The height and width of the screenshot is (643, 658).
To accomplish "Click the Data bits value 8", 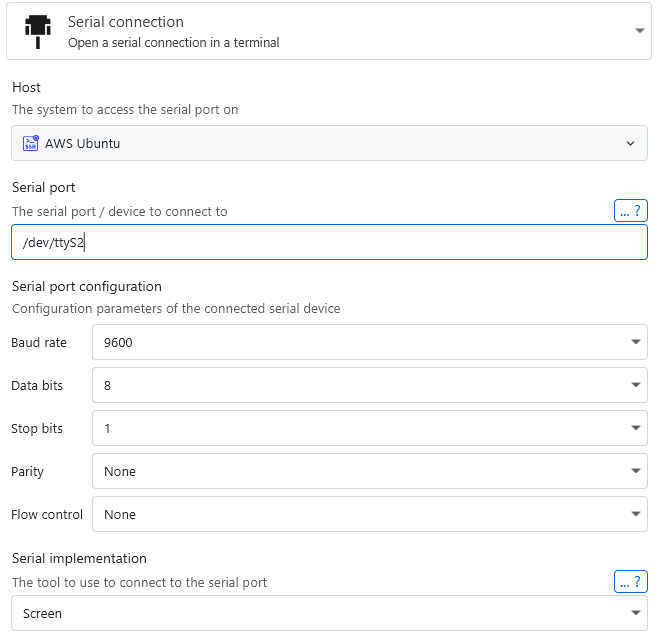I will click(108, 386).
